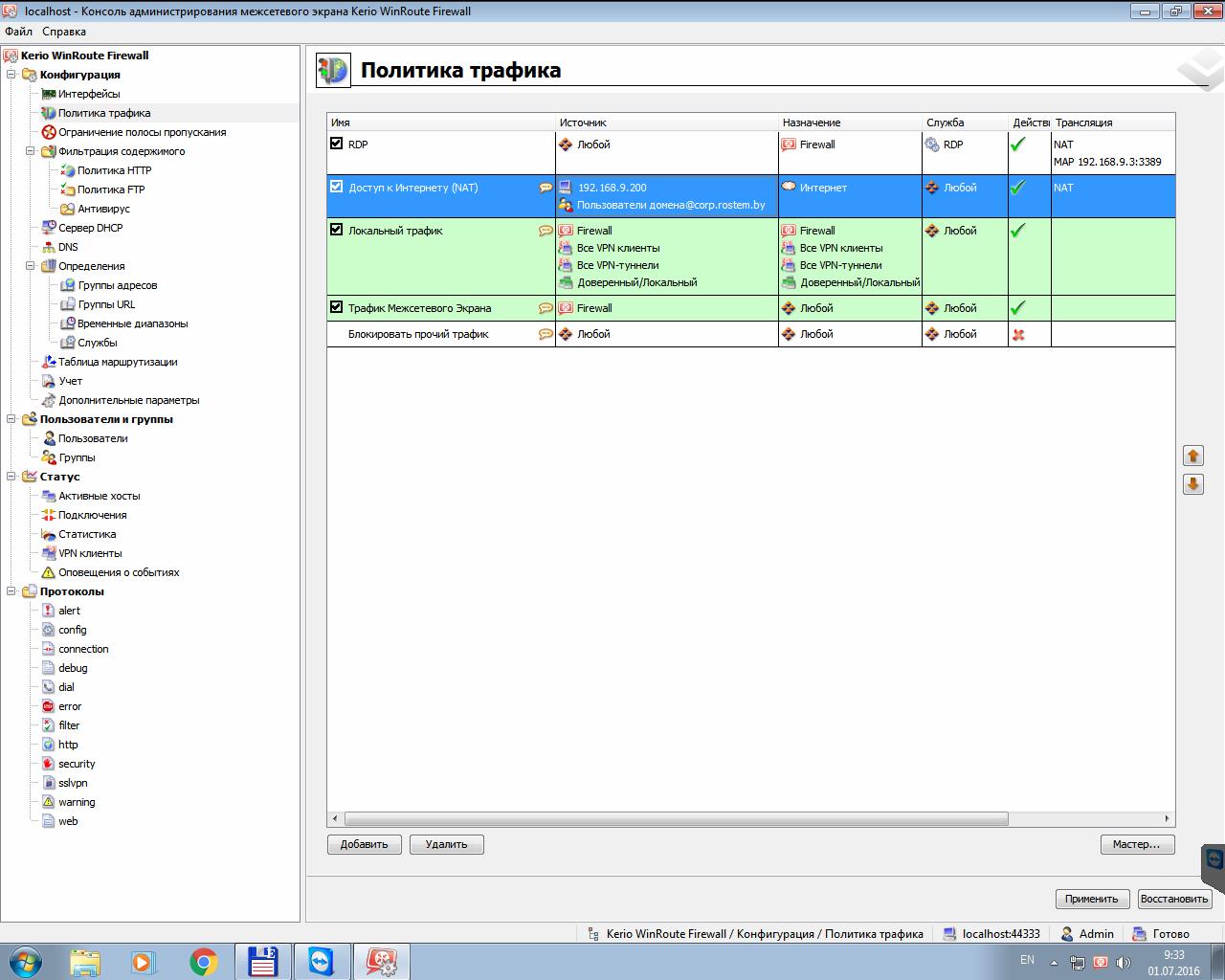Click the Windows Start button
This screenshot has width=1225, height=980.
click(x=26, y=961)
